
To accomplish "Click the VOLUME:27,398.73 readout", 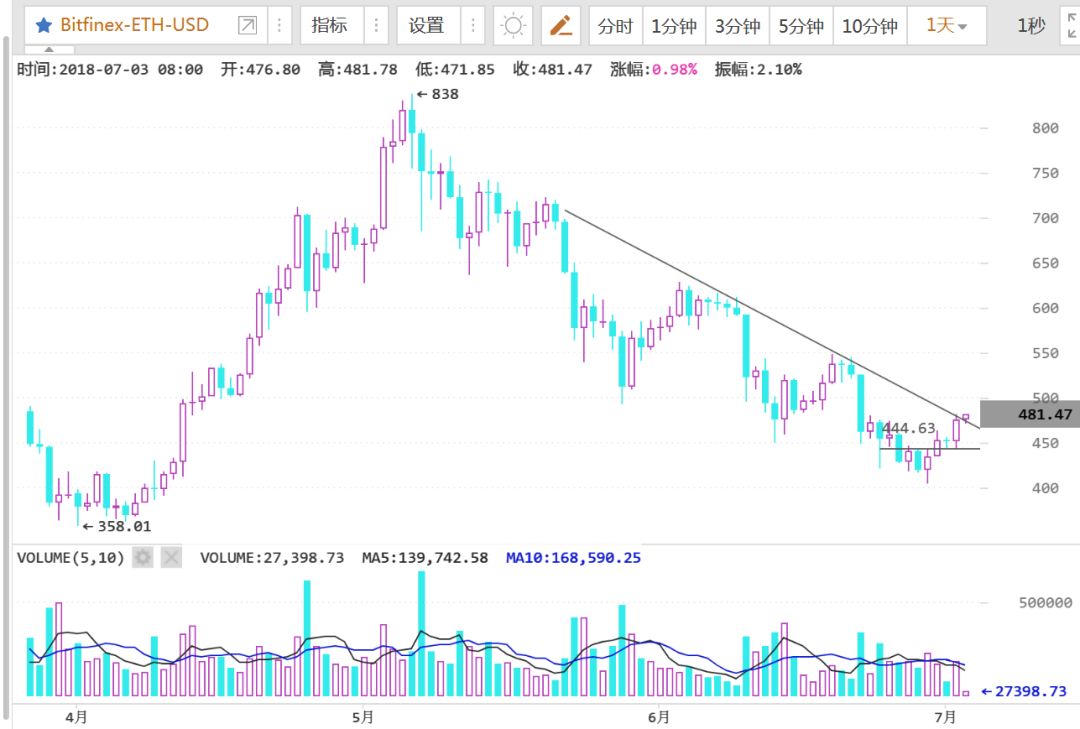I will point(272,557).
